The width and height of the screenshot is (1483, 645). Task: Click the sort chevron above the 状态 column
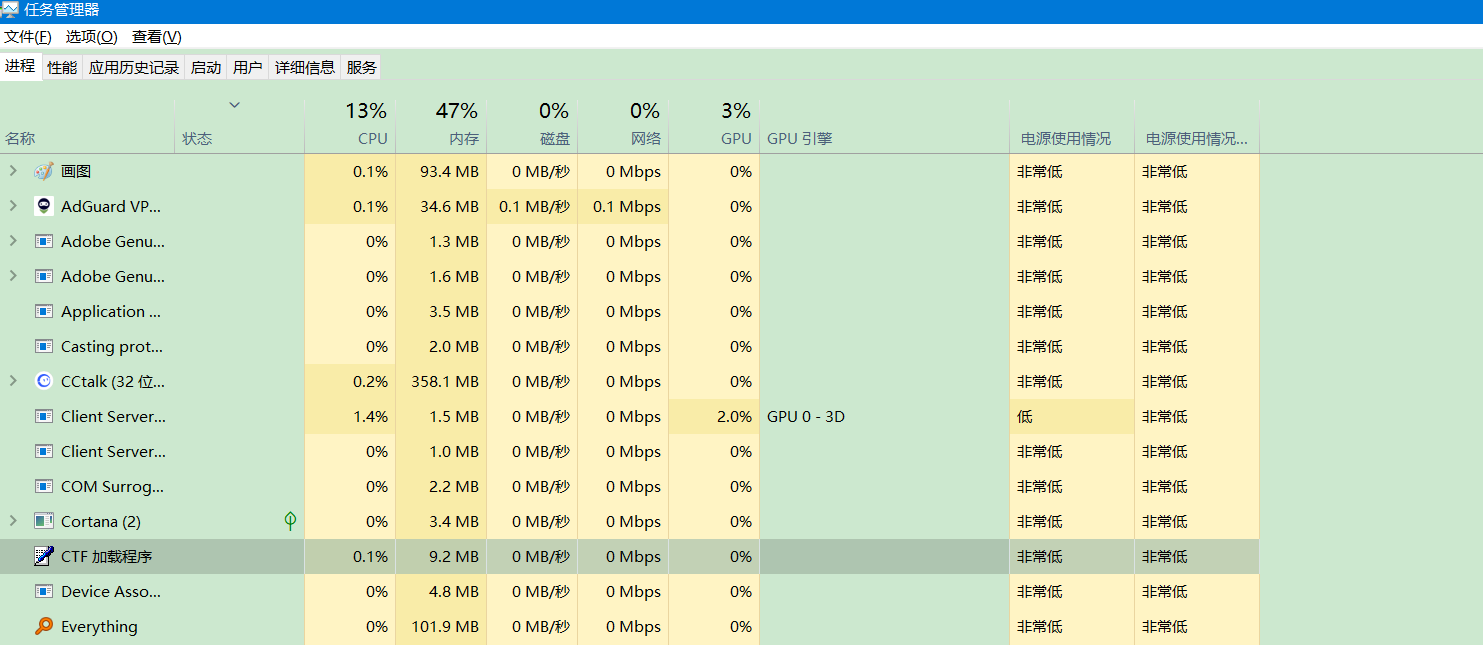tap(234, 104)
